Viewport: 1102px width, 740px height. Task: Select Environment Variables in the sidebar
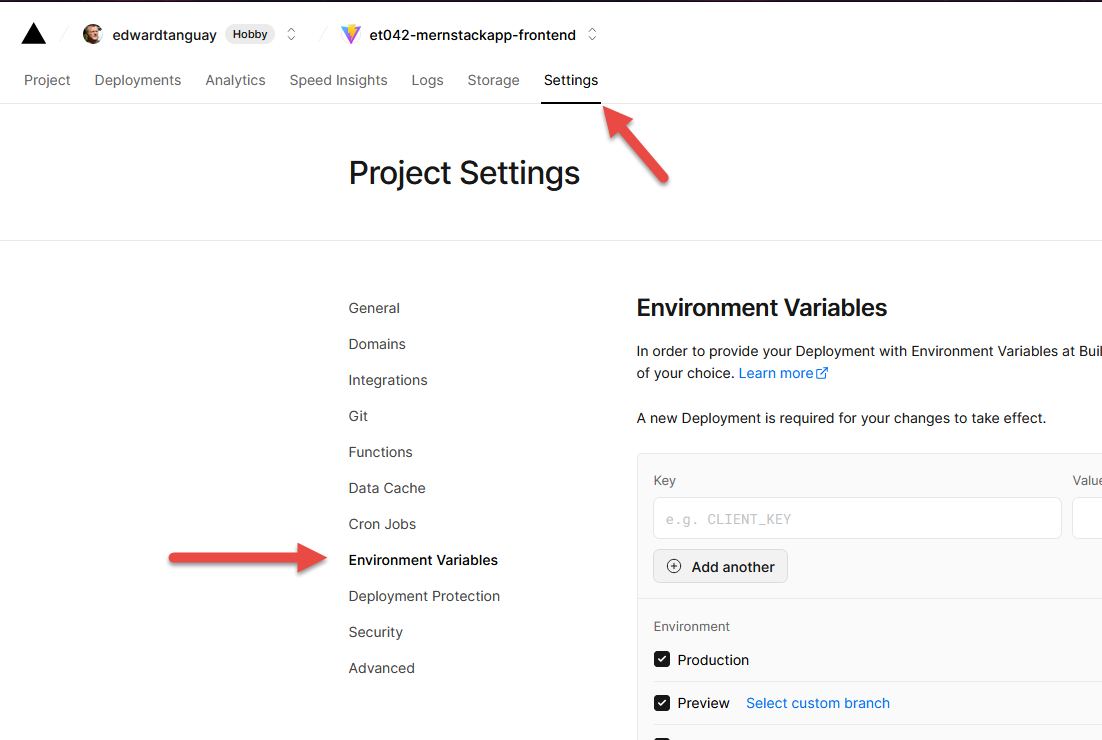pos(423,560)
